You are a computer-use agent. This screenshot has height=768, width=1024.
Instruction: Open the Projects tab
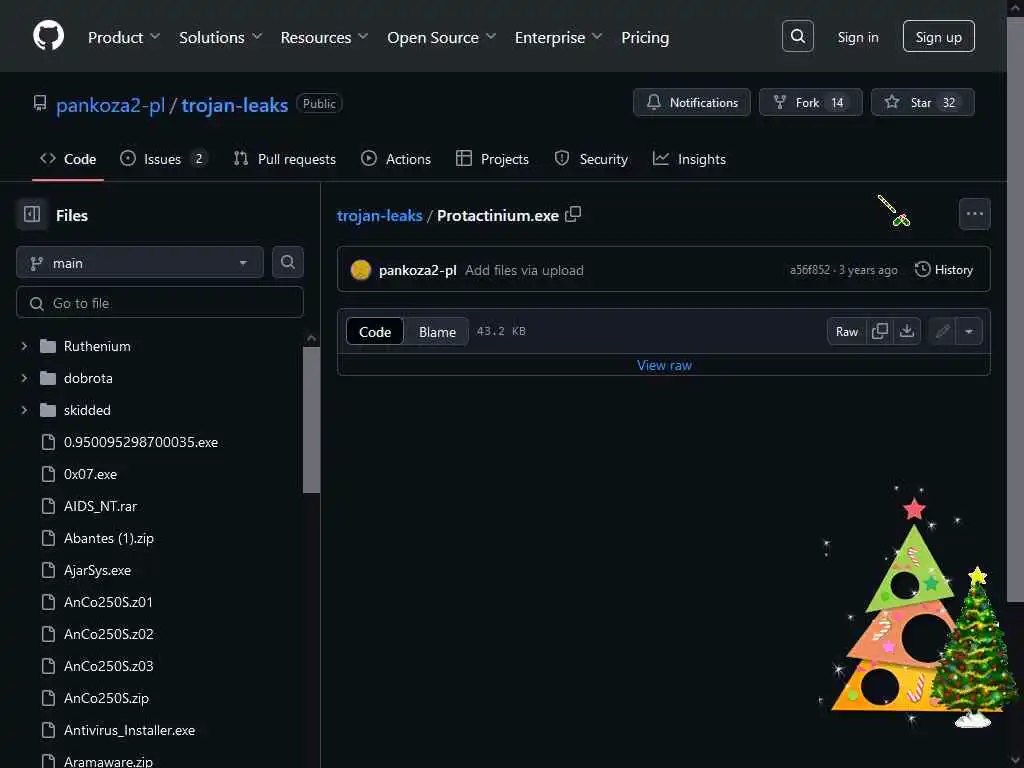[x=492, y=159]
